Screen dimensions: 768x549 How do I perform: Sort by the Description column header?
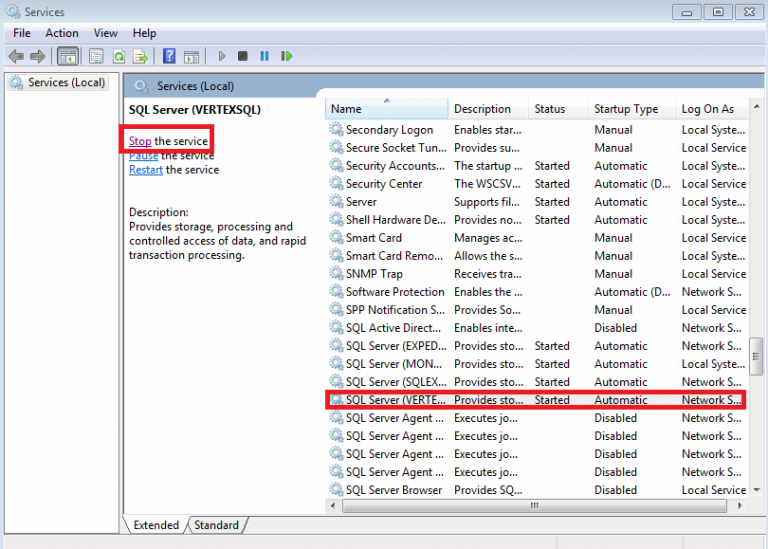click(x=488, y=109)
